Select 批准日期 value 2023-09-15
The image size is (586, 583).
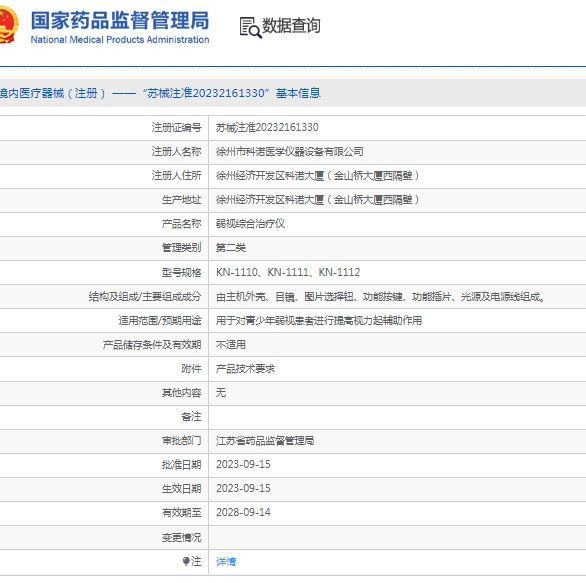[x=243, y=465]
